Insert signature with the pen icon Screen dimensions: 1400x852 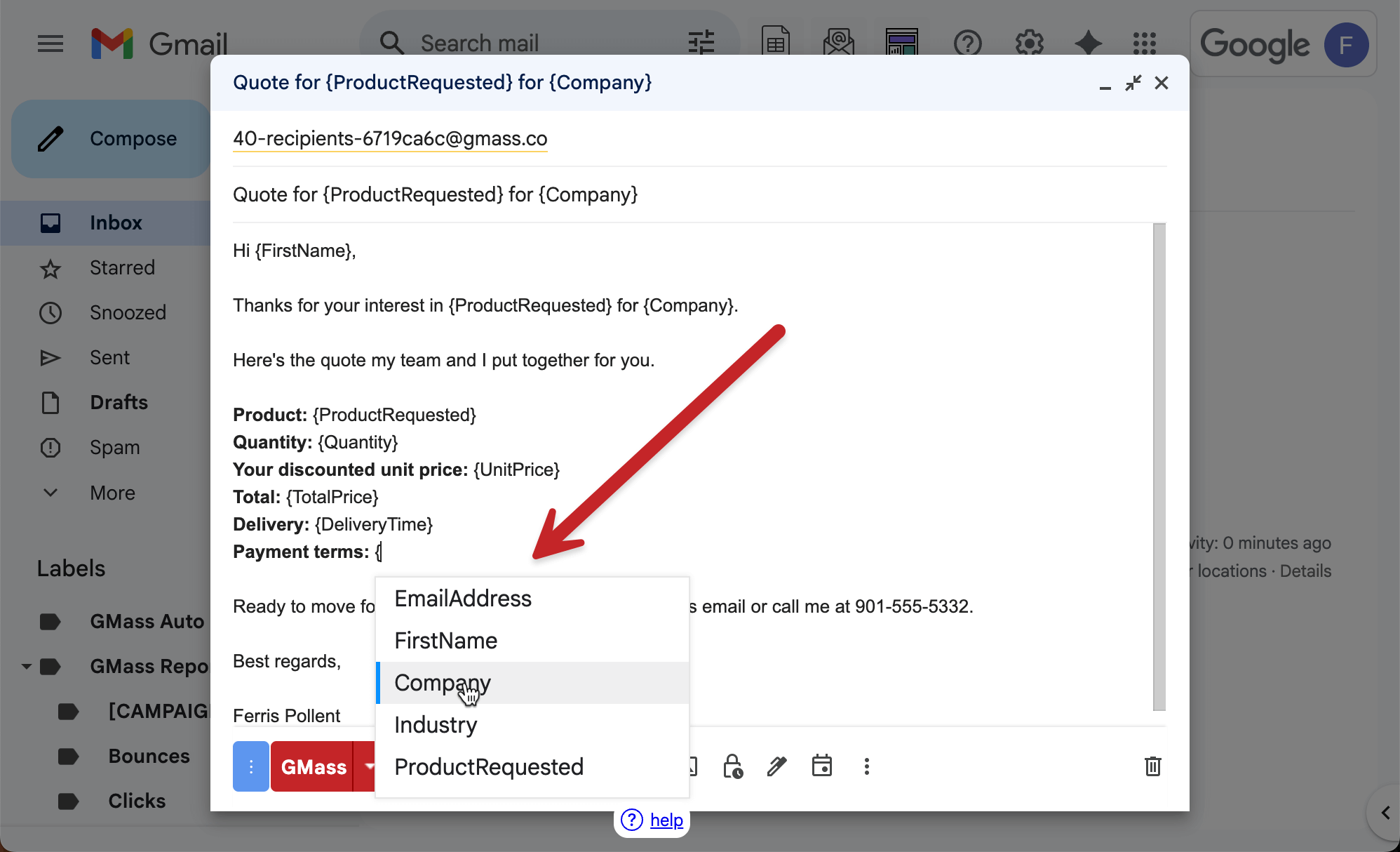coord(776,766)
